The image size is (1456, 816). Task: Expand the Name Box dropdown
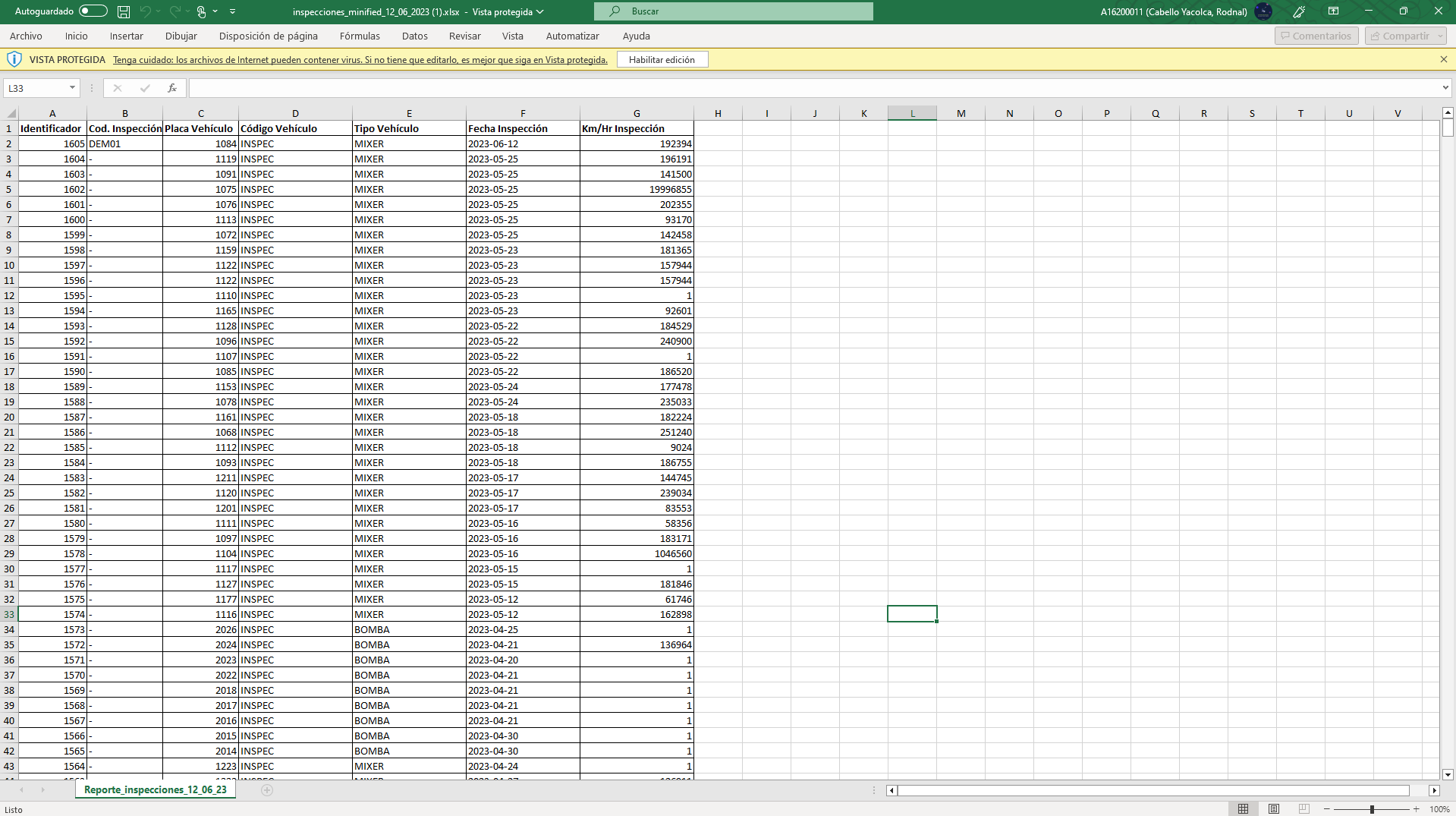pyautogui.click(x=72, y=88)
